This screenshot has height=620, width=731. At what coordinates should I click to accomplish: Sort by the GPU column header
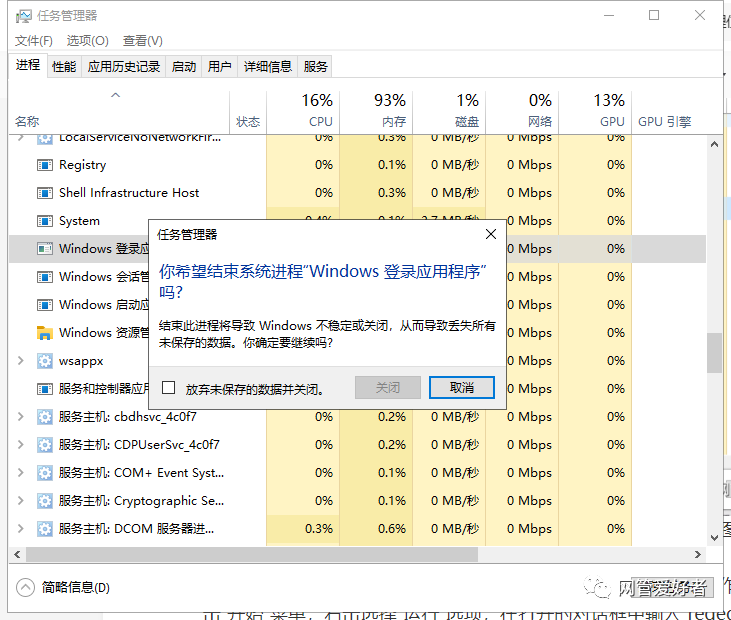(595, 110)
